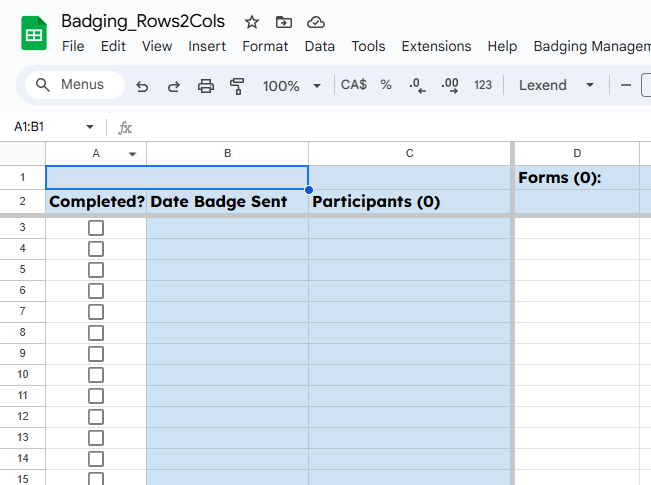Tick the Completed checkbox in row 7
The height and width of the screenshot is (485, 651).
tap(96, 312)
